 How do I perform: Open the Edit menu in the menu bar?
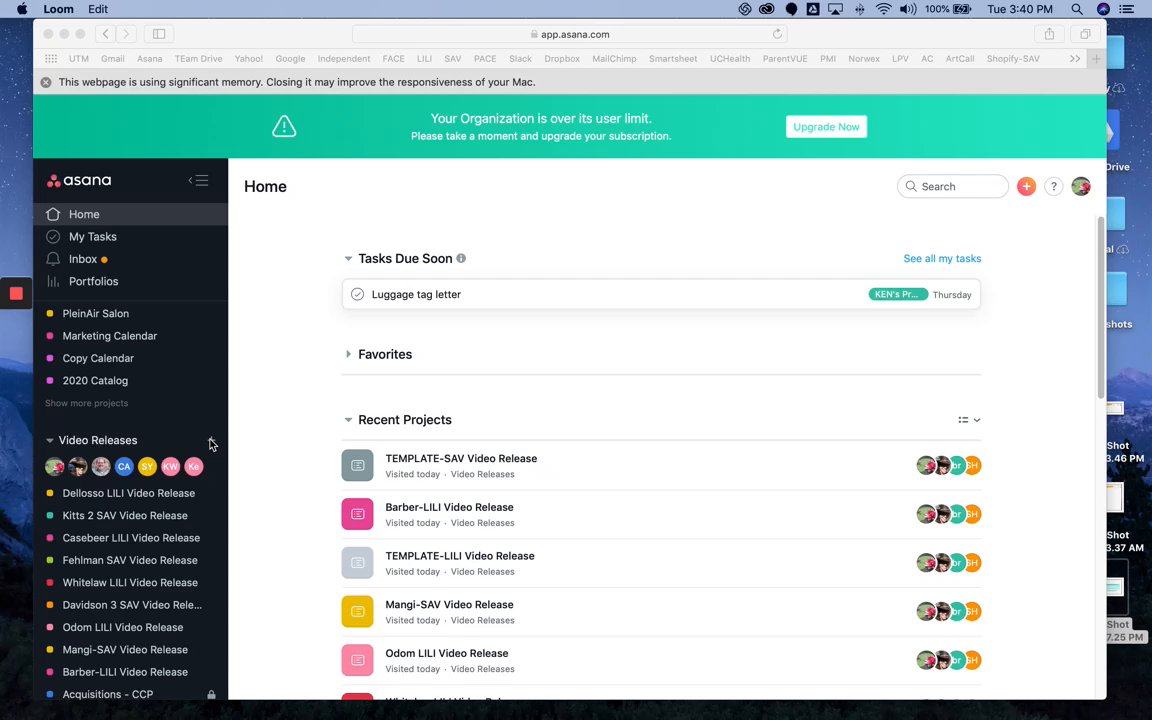(98, 10)
